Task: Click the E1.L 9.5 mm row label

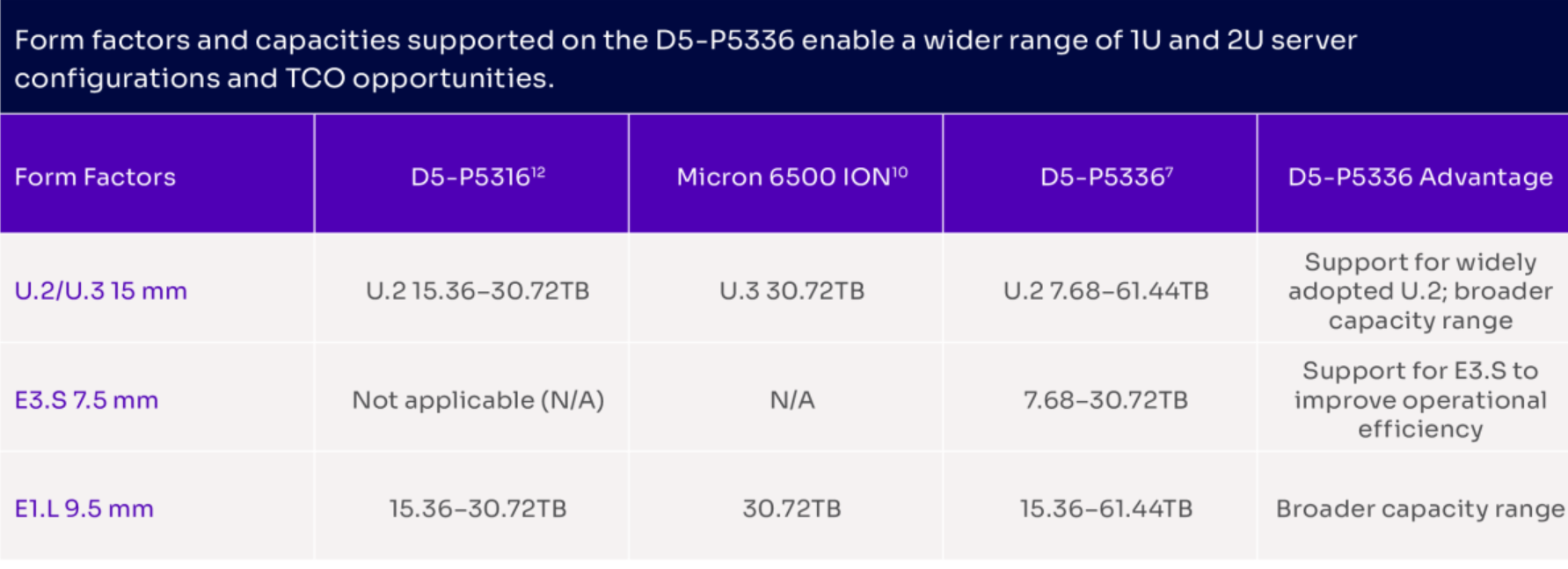Action: pos(84,508)
